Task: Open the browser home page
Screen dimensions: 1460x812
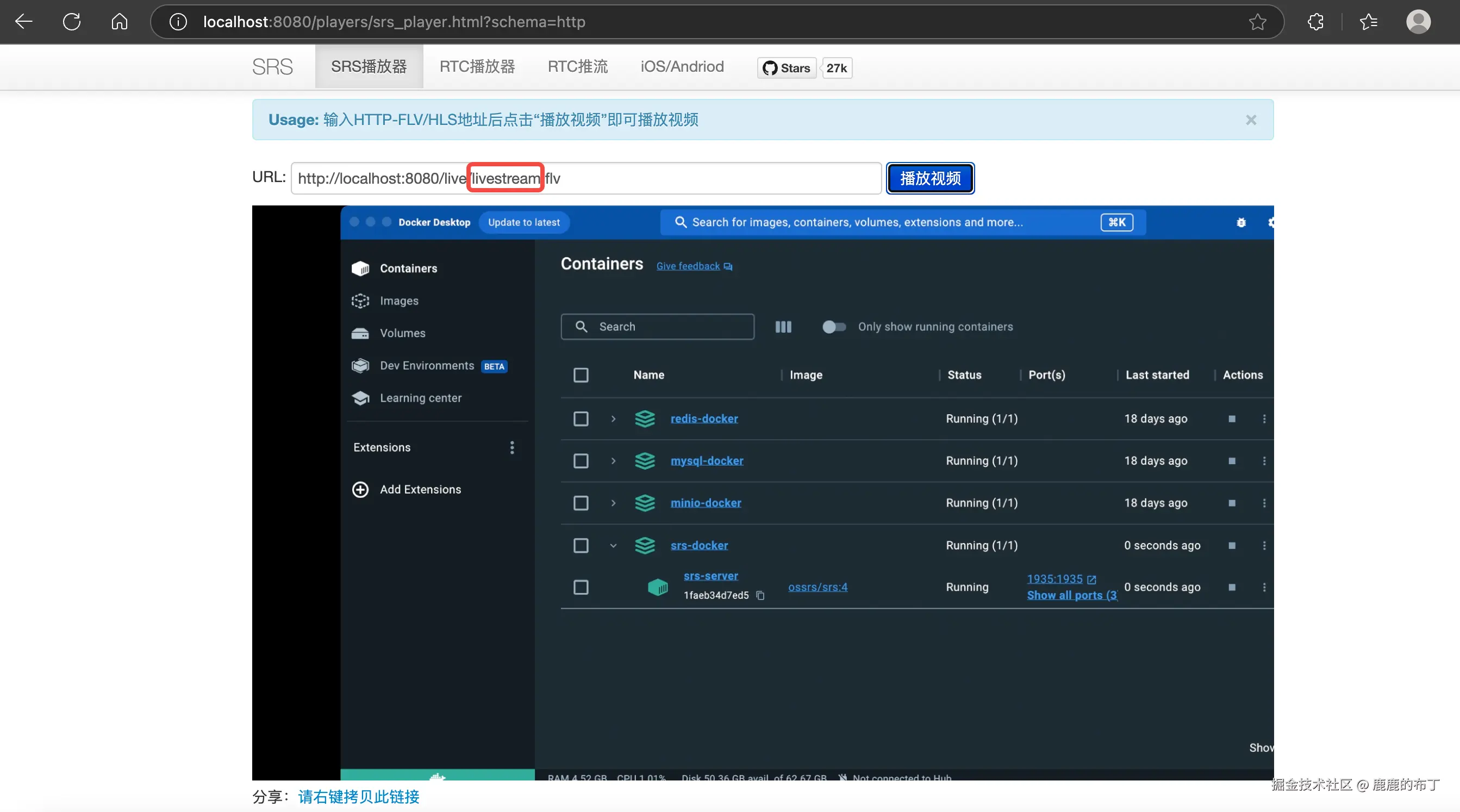Action: 119,22
